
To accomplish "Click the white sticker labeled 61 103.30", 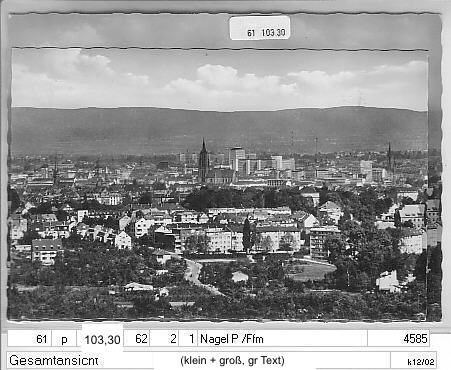I will point(260,28).
